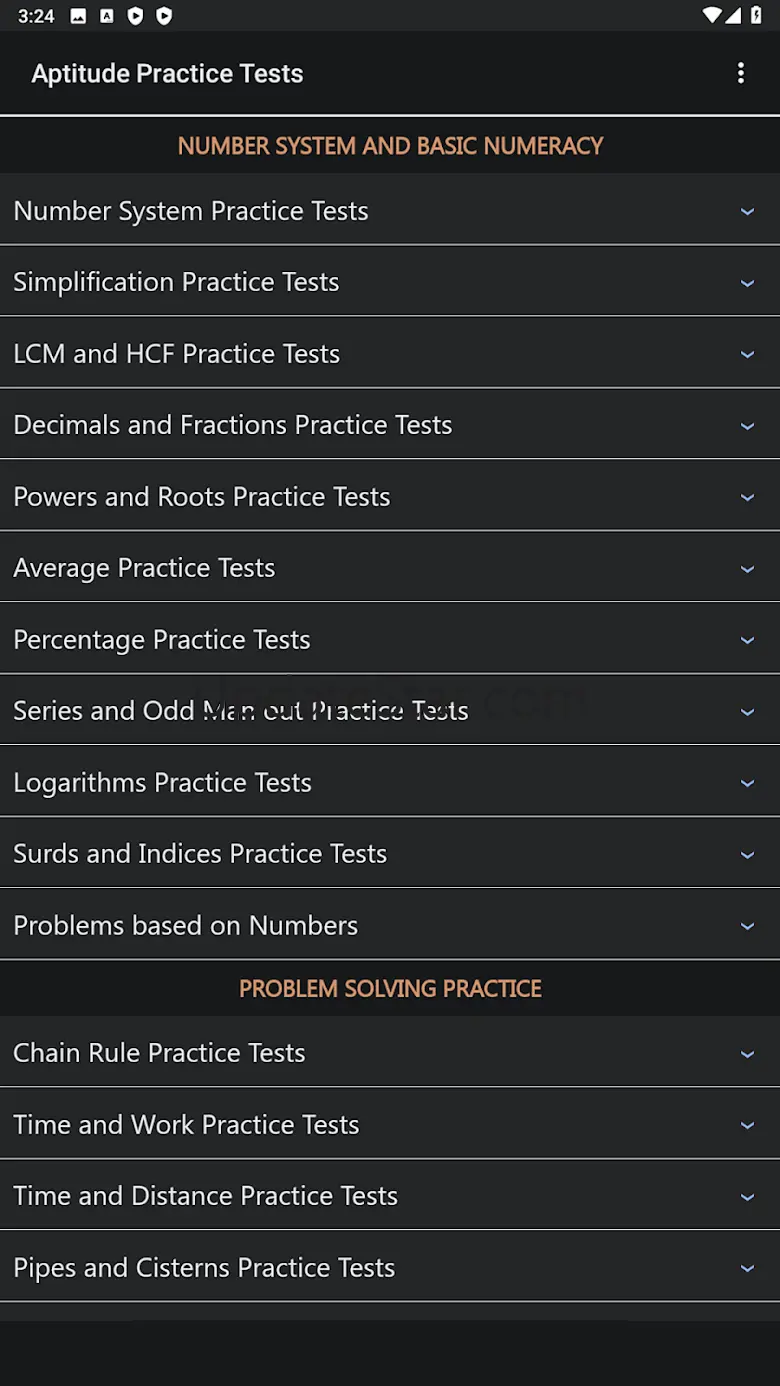Tap the Aptitude Practice Tests title
The width and height of the screenshot is (780, 1386).
tap(167, 73)
